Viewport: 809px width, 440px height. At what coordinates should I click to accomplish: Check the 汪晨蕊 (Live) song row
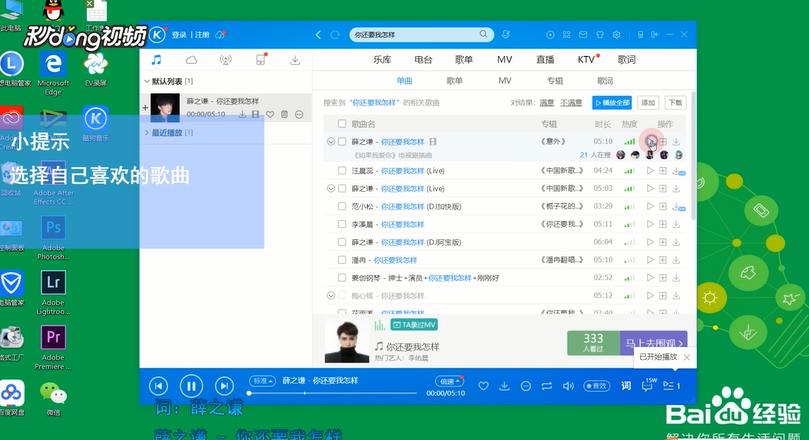[x=342, y=171]
